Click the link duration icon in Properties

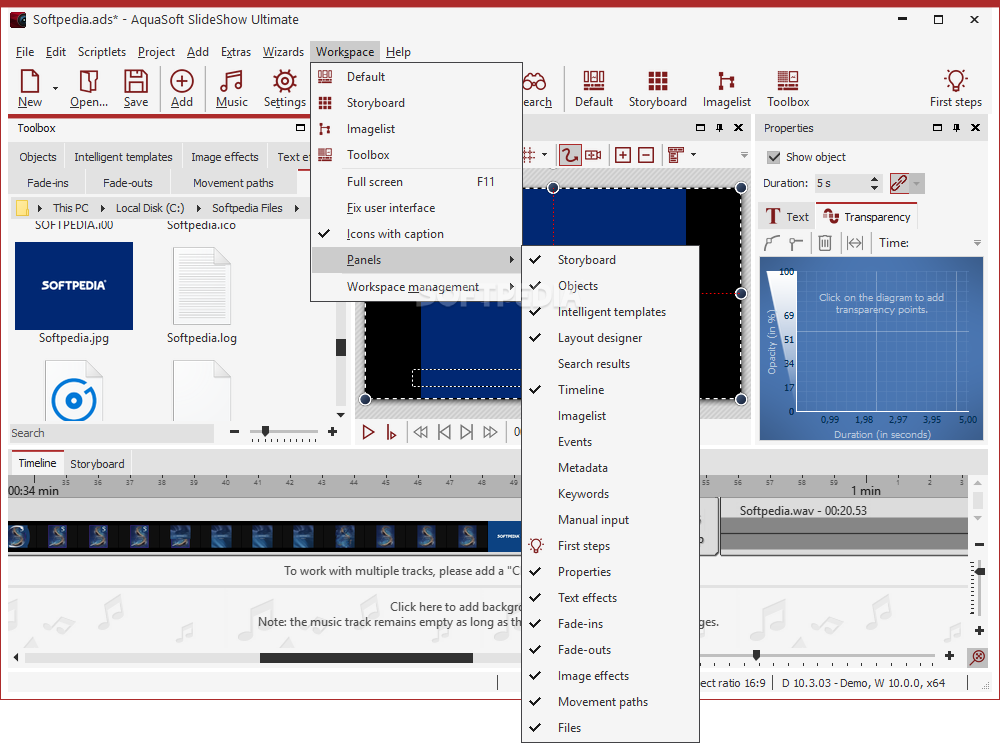click(898, 183)
